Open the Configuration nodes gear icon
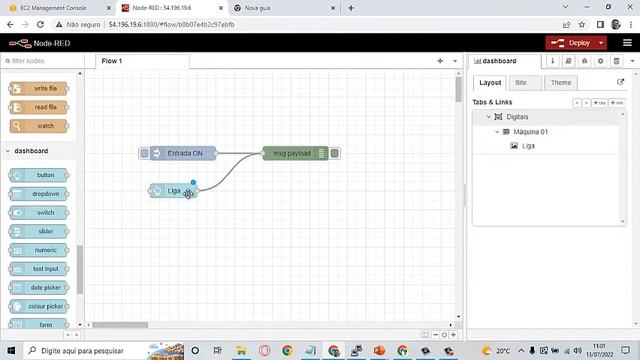The width and height of the screenshot is (640, 360). [x=600, y=61]
